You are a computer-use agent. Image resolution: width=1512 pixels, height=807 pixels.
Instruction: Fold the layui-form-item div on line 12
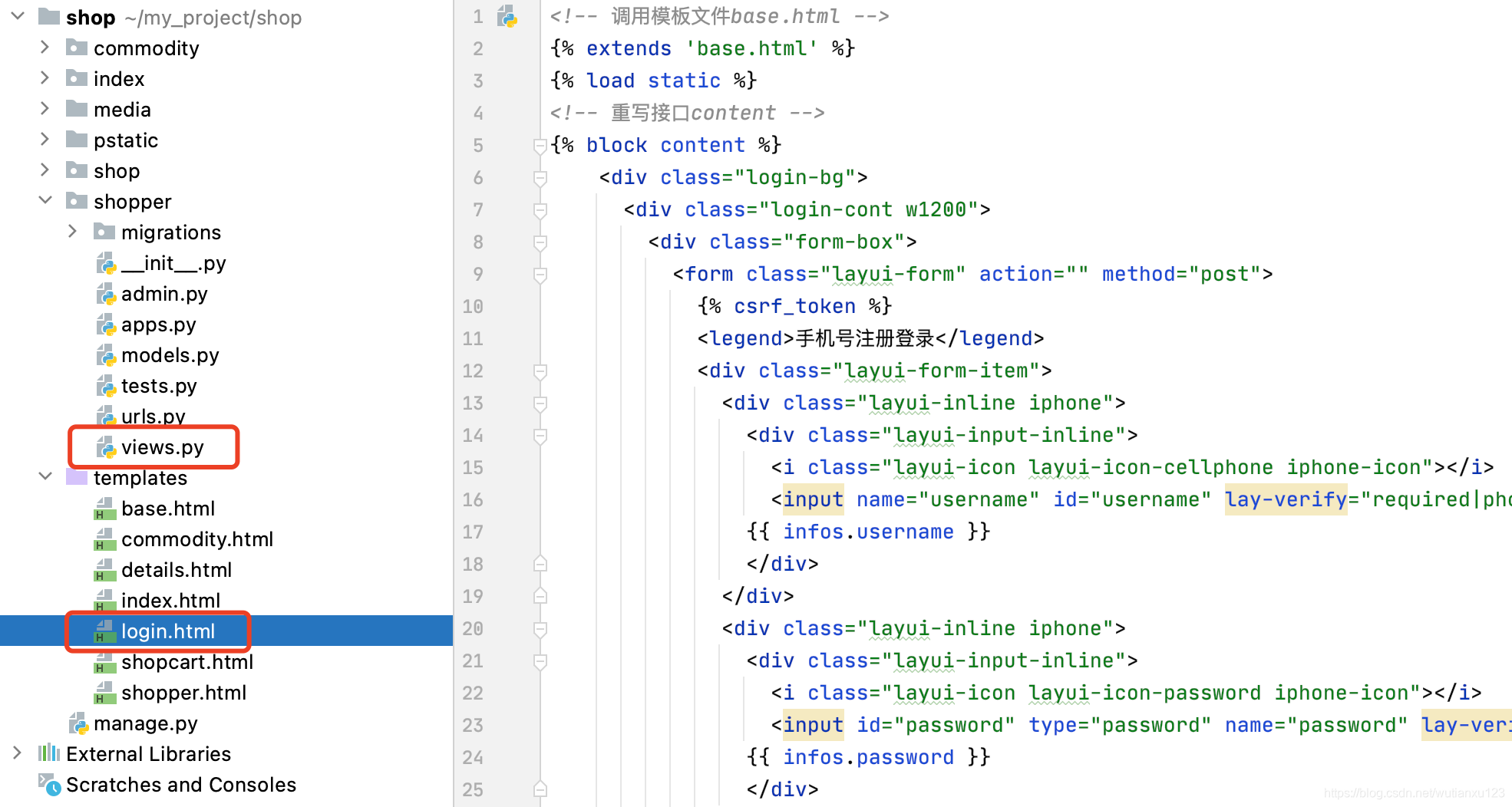coord(540,371)
